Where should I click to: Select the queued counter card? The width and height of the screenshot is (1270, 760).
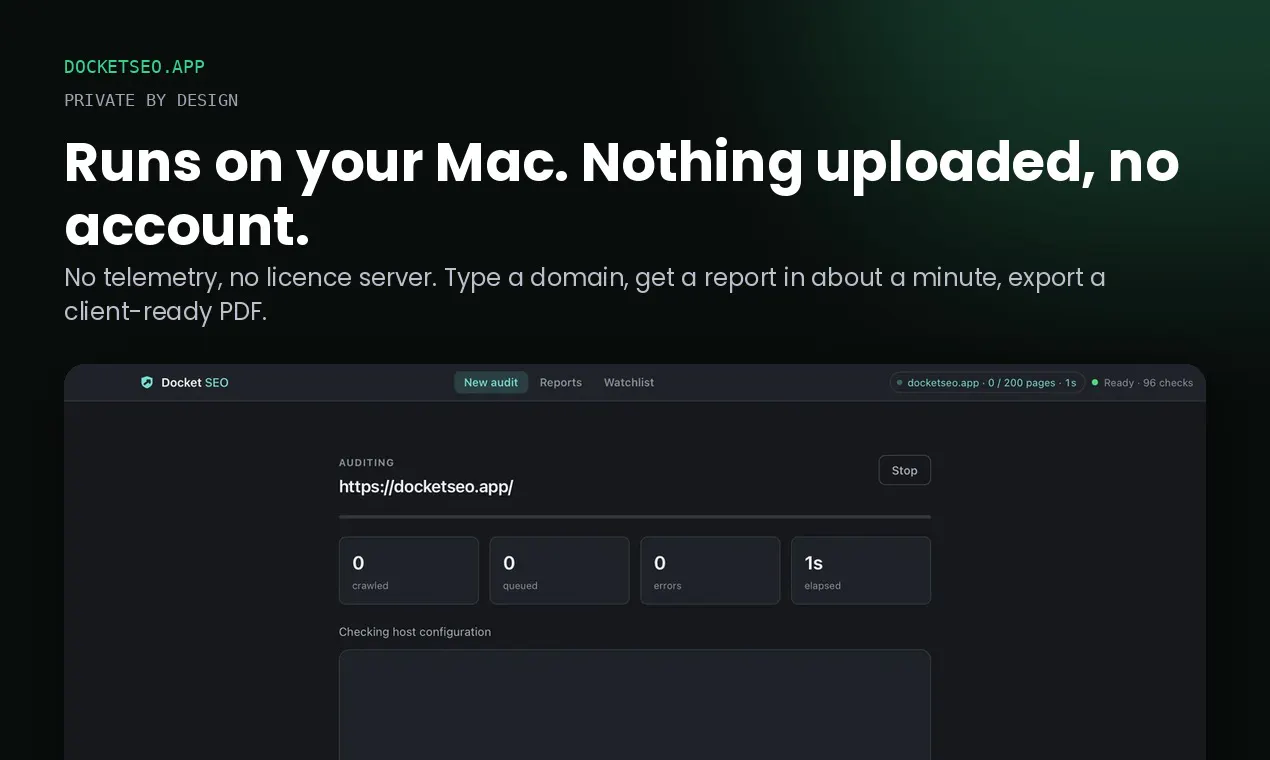coord(559,570)
